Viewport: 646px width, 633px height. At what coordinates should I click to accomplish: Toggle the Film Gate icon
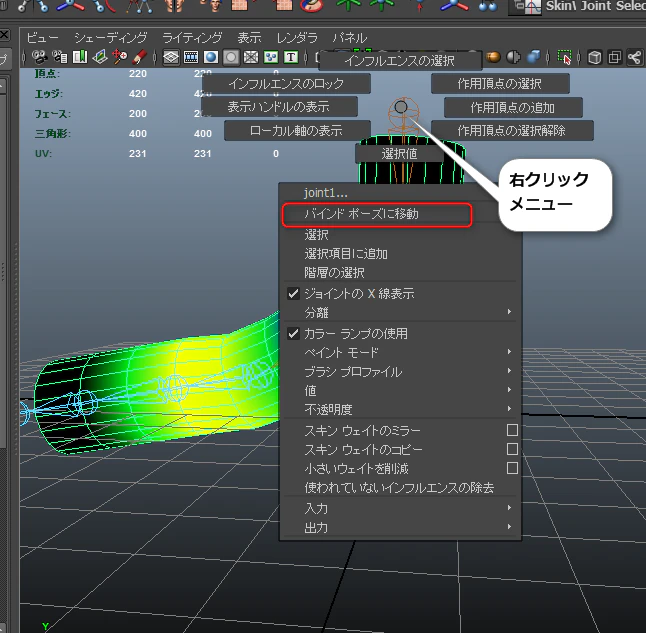click(191, 57)
